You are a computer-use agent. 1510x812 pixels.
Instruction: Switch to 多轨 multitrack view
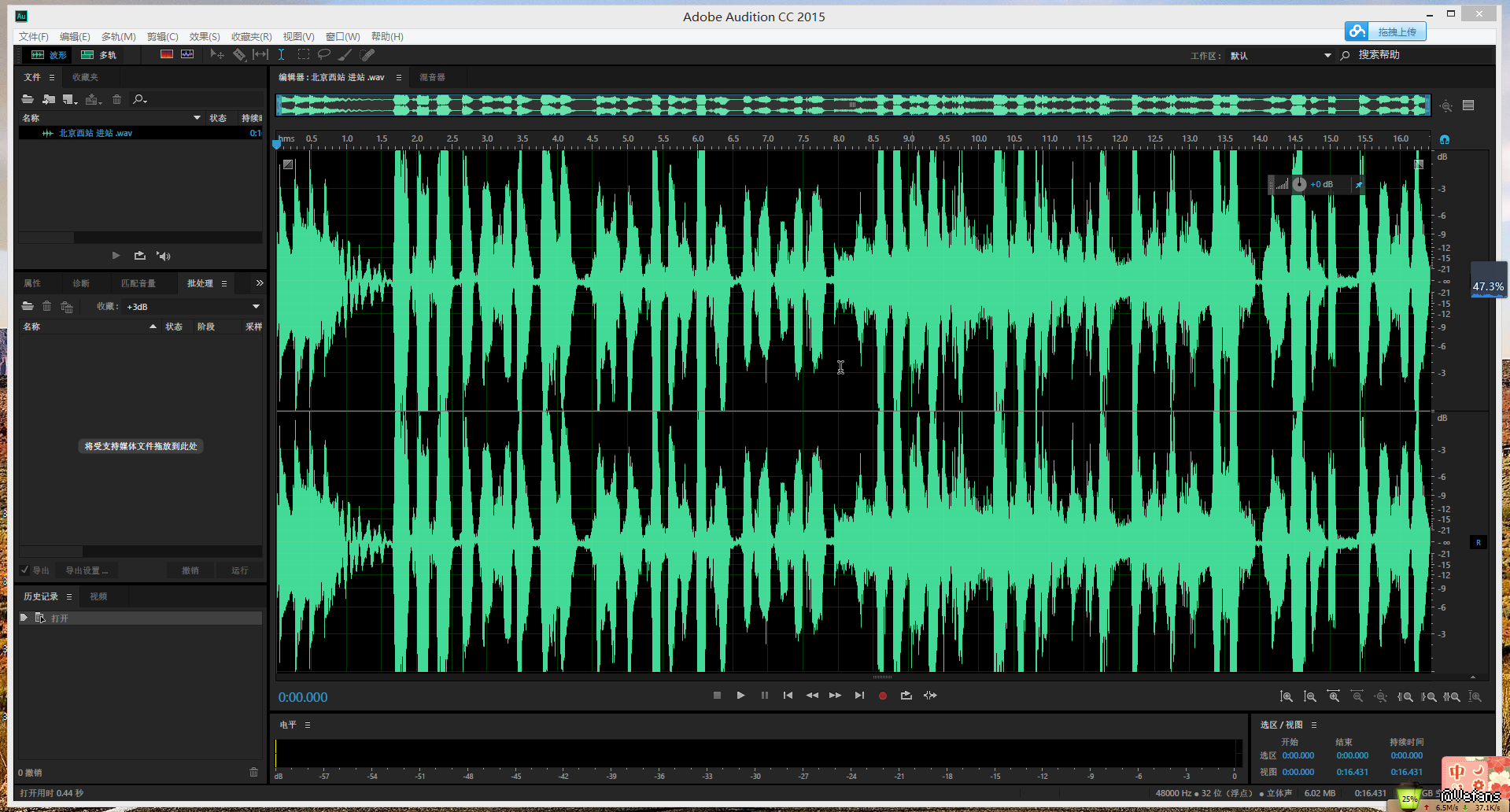pos(99,55)
